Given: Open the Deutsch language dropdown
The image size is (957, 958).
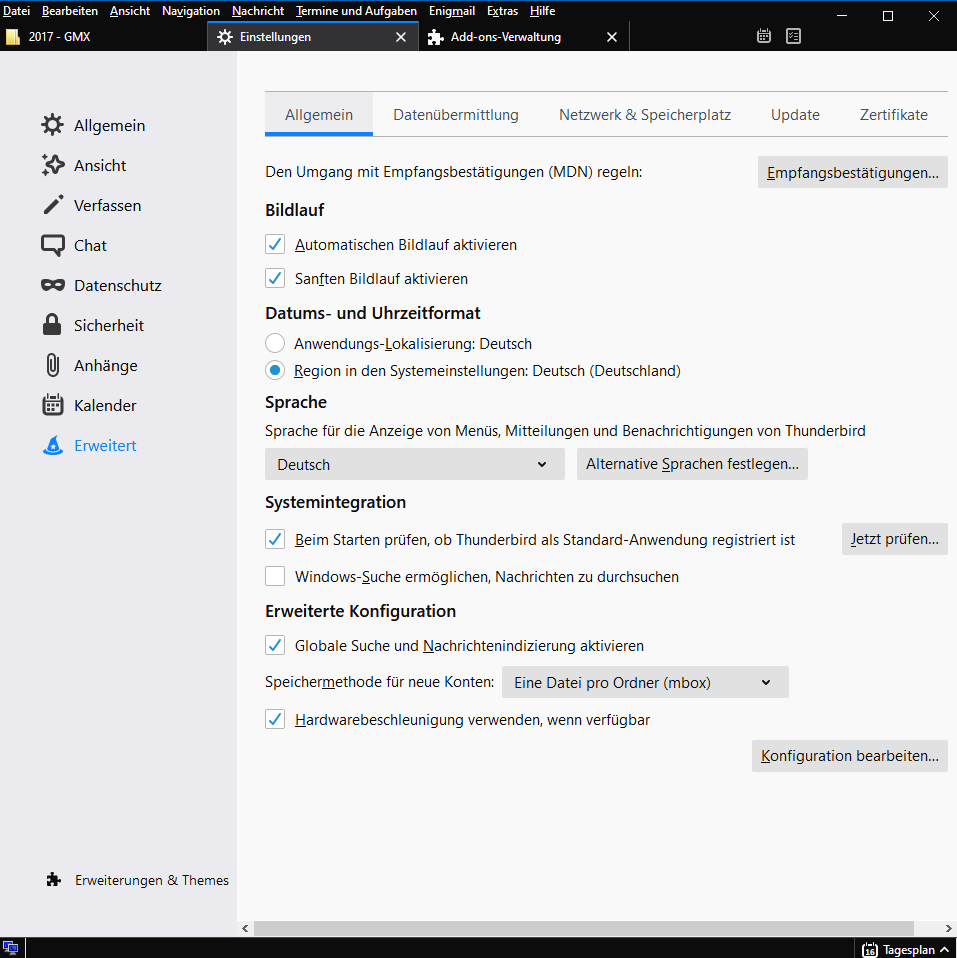Looking at the screenshot, I should [415, 464].
